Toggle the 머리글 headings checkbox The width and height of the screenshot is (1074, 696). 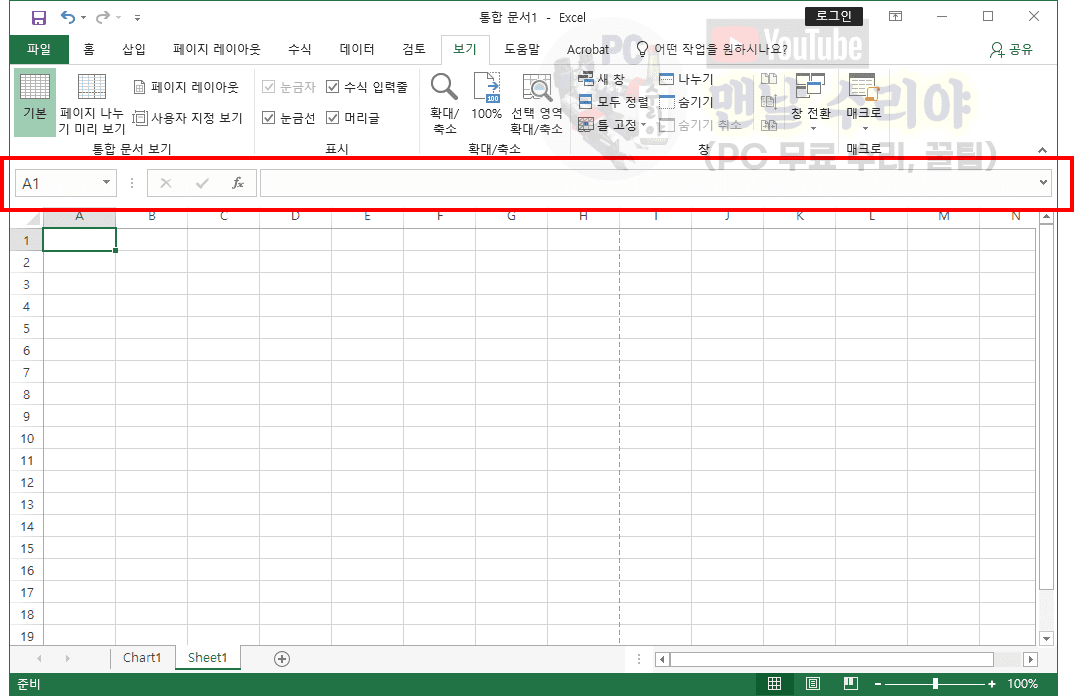[x=333, y=118]
